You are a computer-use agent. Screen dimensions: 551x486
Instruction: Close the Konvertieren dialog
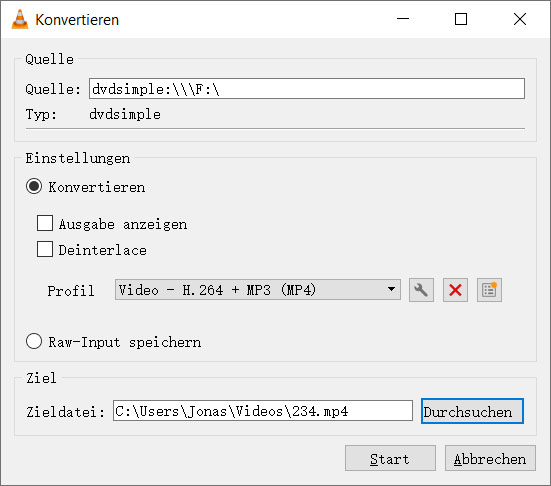(x=520, y=19)
